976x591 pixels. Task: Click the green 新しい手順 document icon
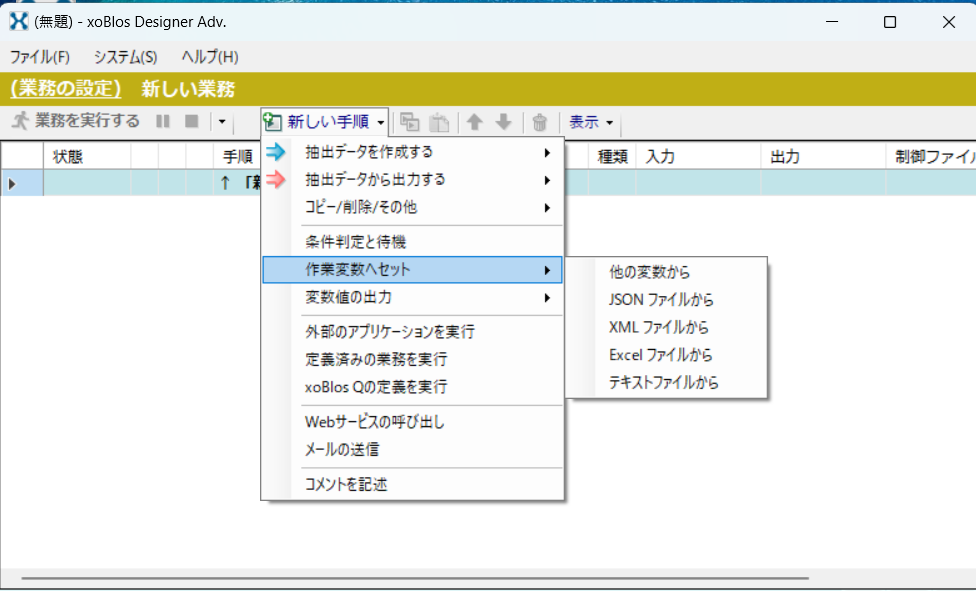tap(271, 121)
